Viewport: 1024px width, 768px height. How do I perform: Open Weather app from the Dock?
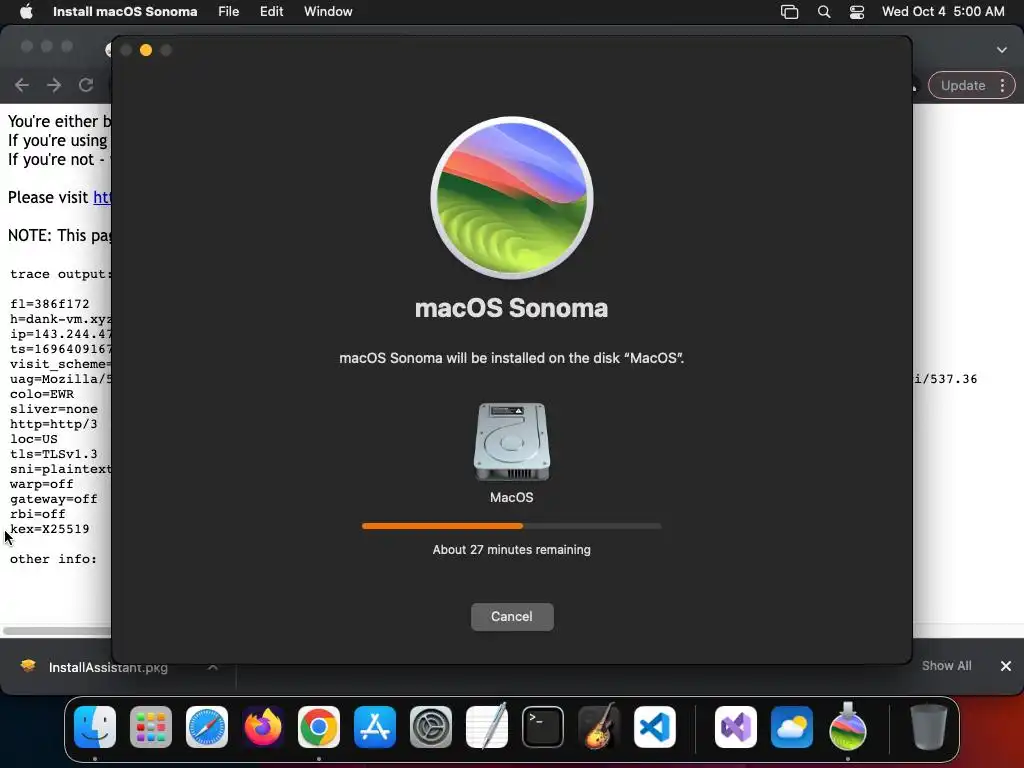(792, 727)
